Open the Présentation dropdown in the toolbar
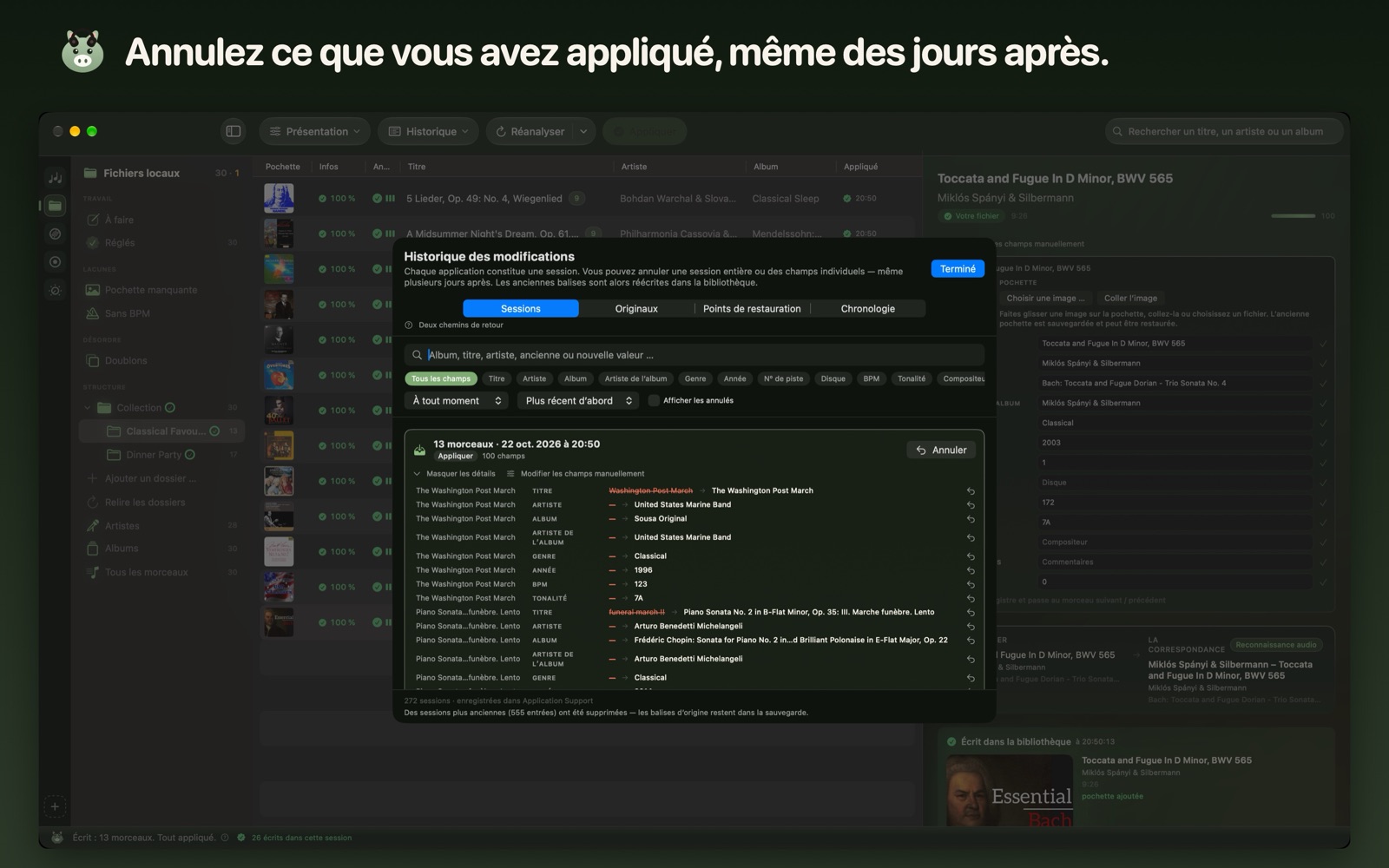This screenshot has width=1389, height=868. (x=314, y=131)
